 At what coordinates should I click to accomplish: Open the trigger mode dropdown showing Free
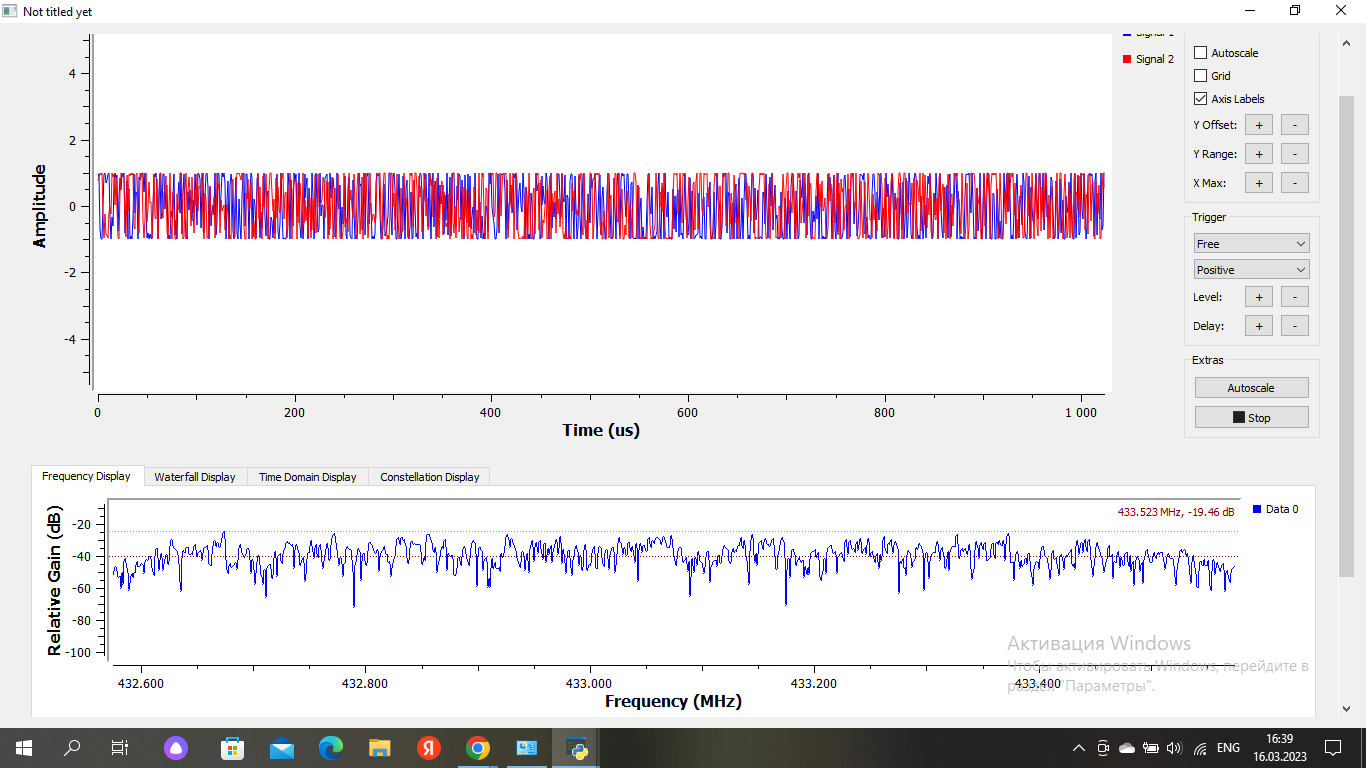tap(1251, 244)
